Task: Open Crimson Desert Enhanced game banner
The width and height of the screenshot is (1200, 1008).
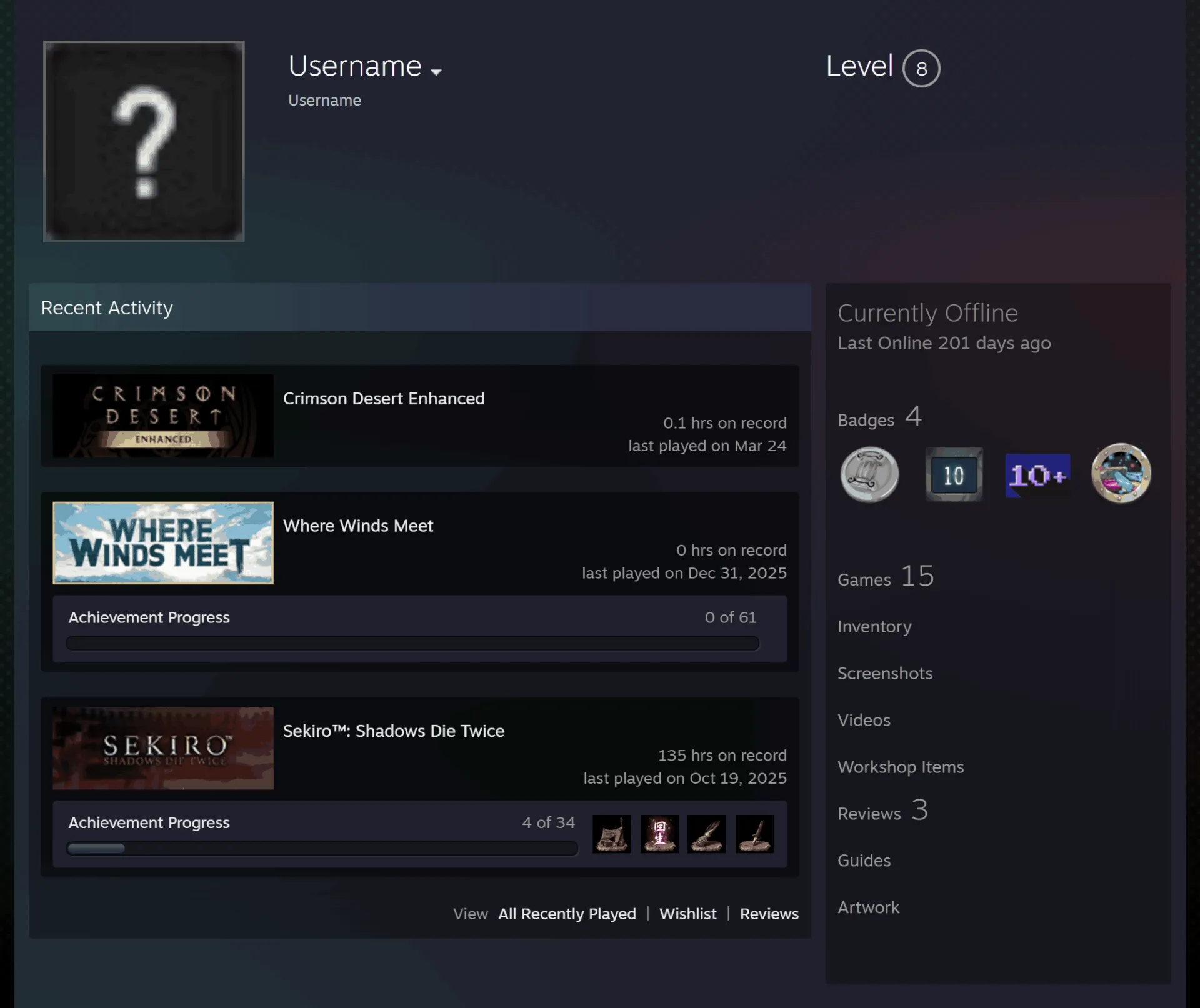Action: click(163, 416)
